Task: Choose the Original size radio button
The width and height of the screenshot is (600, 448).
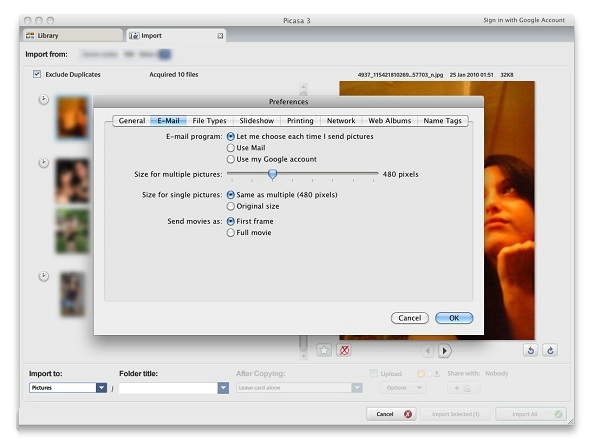Action: click(x=232, y=206)
